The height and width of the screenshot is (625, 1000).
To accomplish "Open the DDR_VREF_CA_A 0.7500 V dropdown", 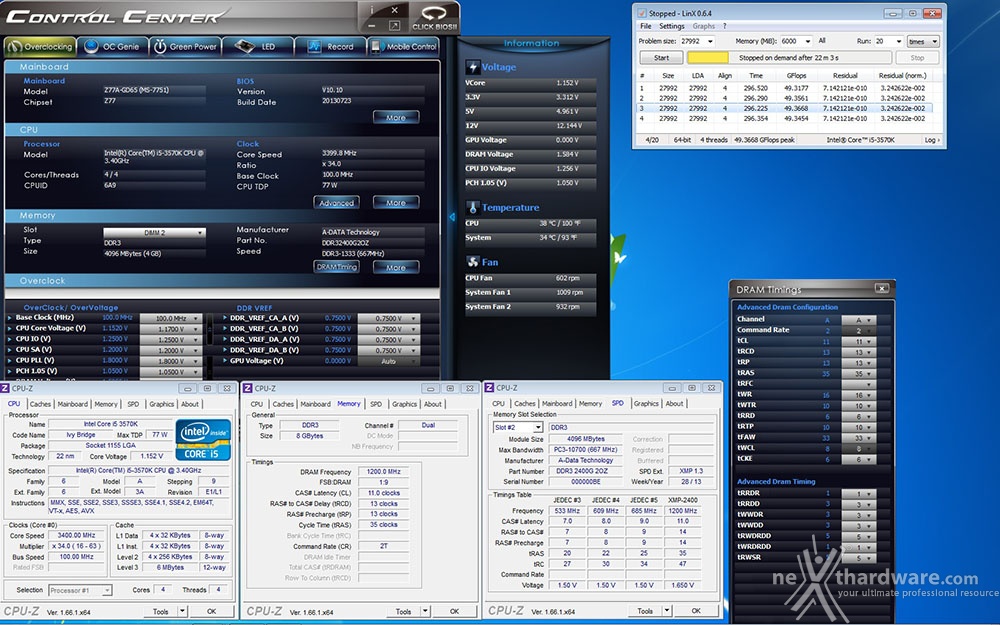I will [388, 318].
